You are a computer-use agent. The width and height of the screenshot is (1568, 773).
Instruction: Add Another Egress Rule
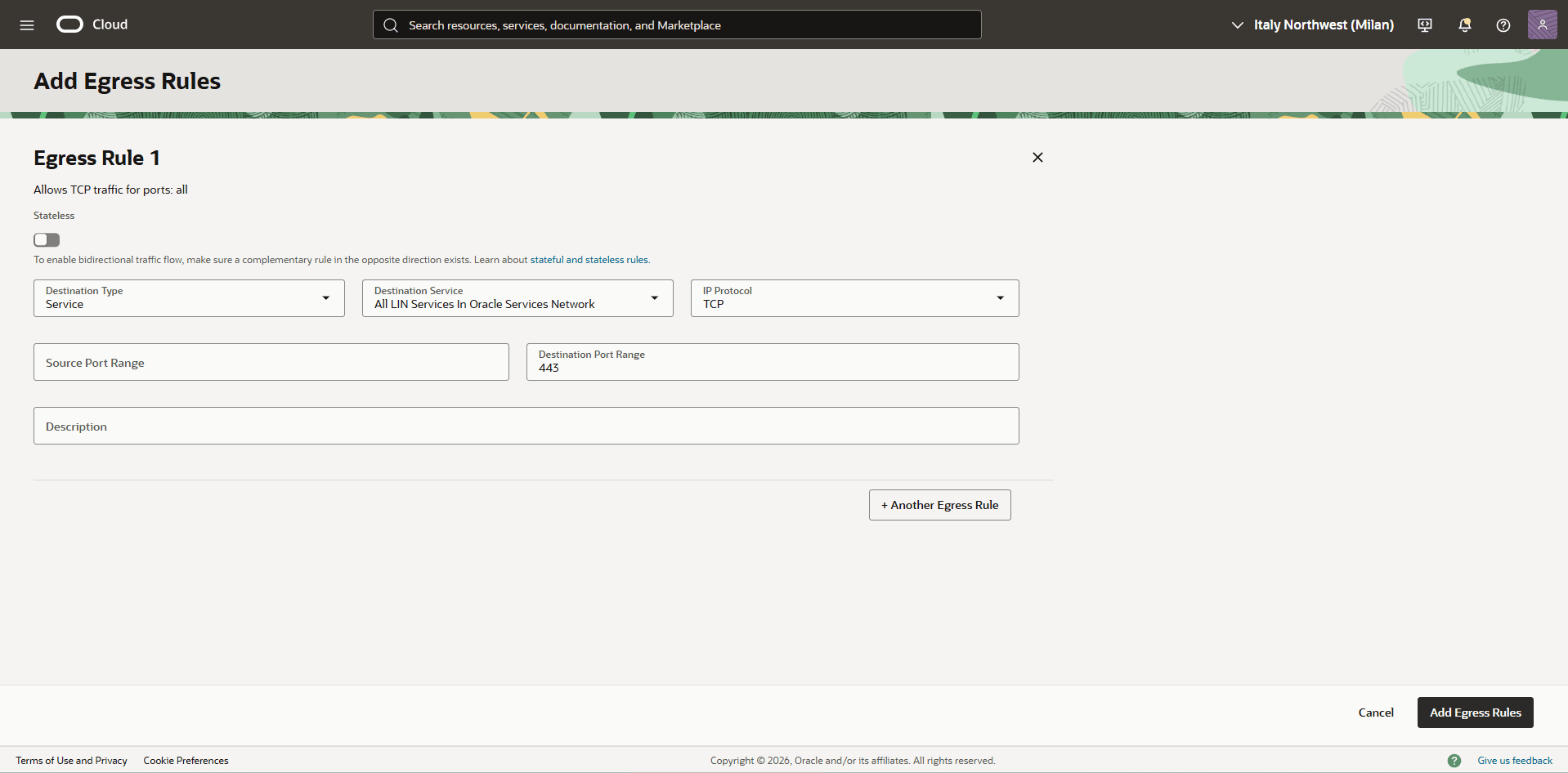(940, 505)
